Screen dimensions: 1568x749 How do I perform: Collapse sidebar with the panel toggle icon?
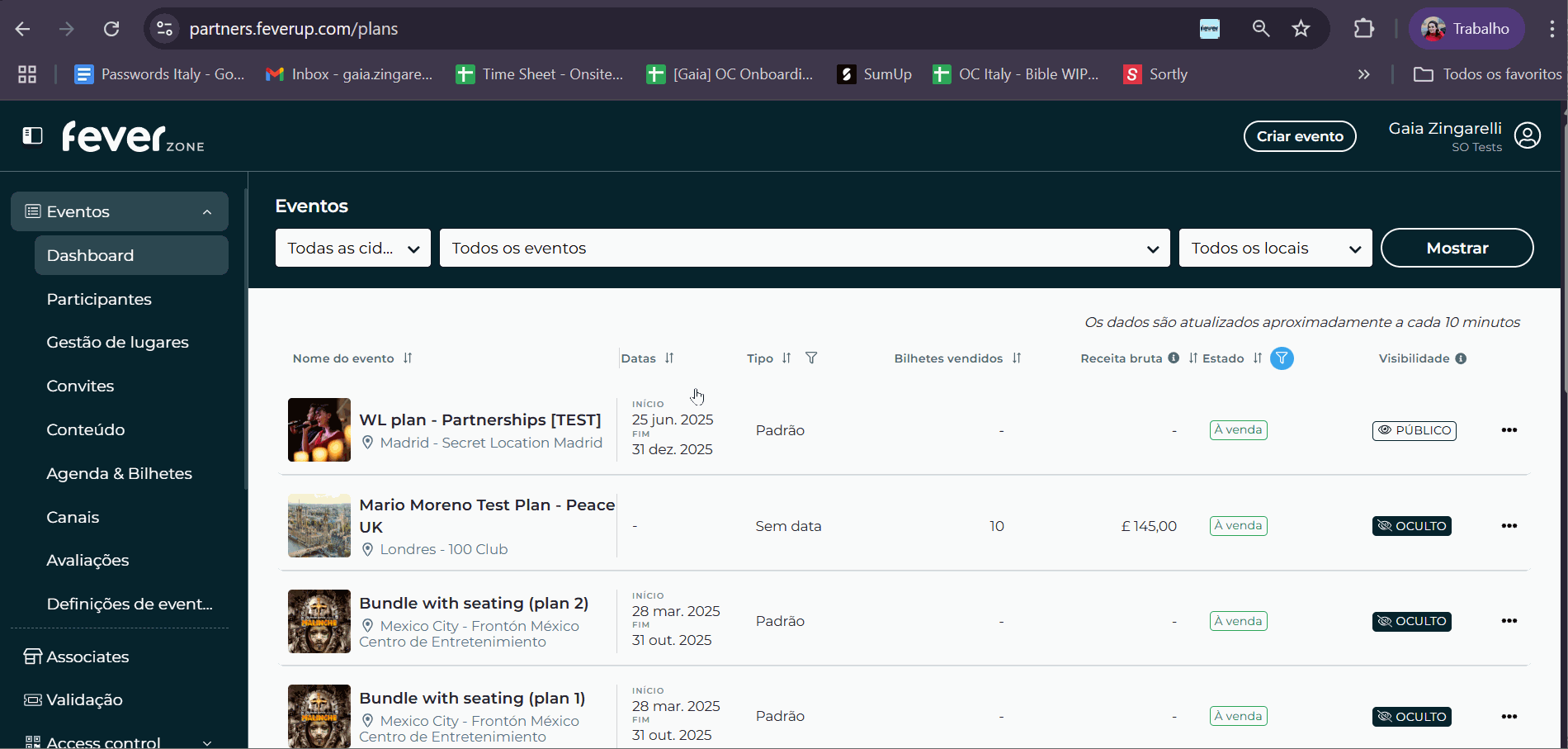tap(32, 135)
